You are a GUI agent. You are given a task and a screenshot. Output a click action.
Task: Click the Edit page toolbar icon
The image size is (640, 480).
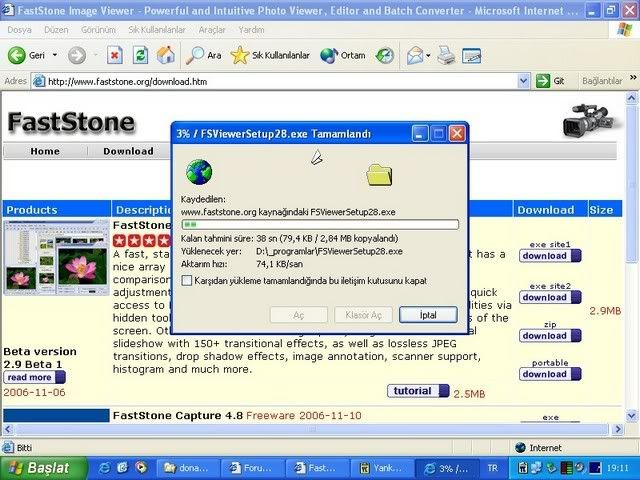click(x=471, y=55)
